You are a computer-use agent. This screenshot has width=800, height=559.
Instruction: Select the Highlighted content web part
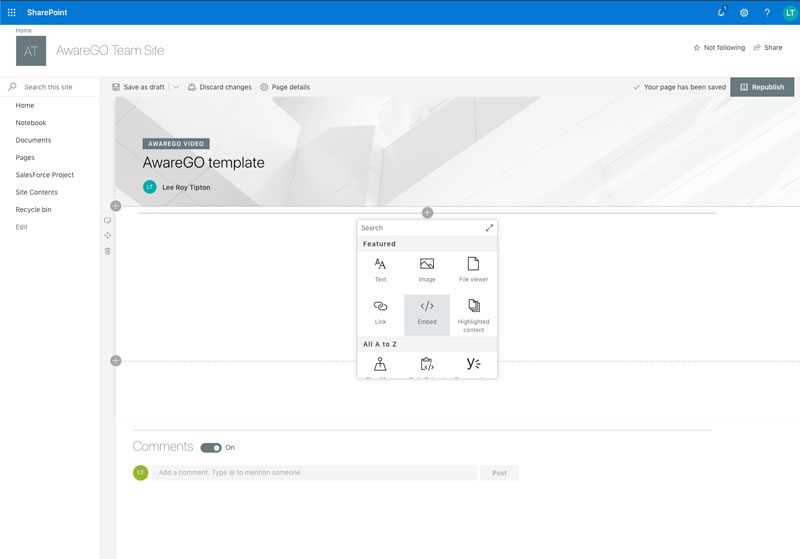[x=473, y=315]
